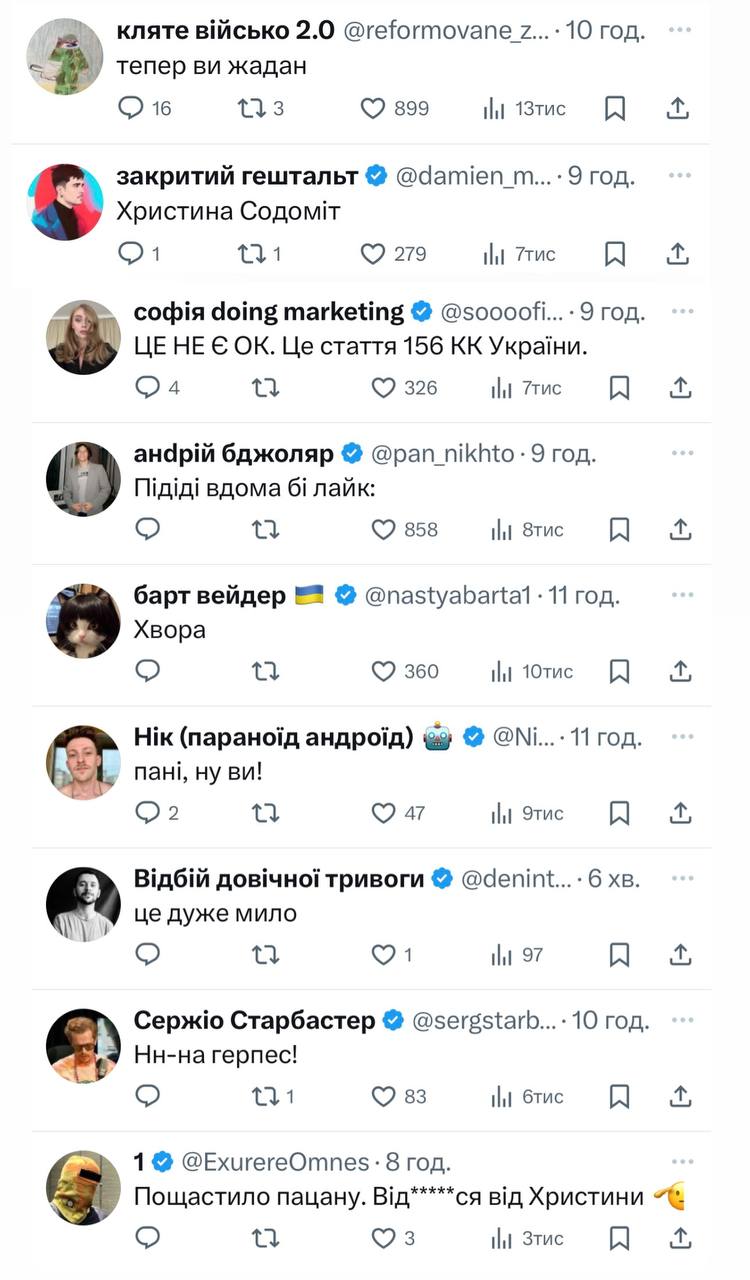Reply to the "тепер ви жадан" tweet
Viewport: 750px width, 1280px height.
(132, 108)
